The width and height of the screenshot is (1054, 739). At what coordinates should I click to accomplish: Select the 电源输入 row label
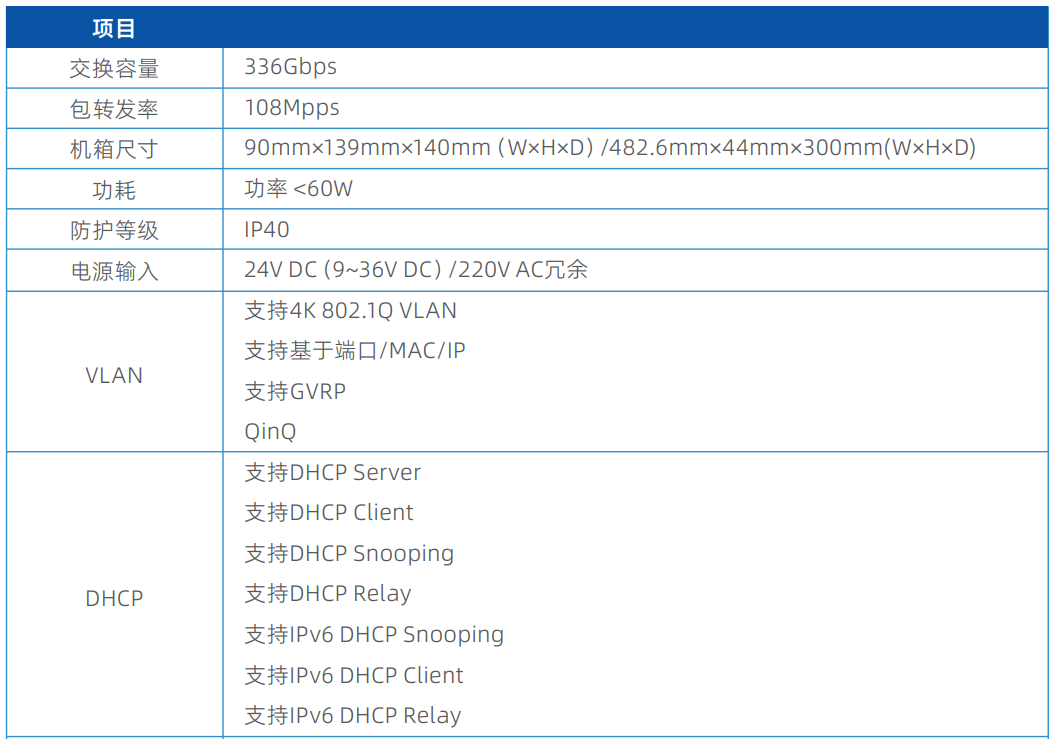point(114,272)
